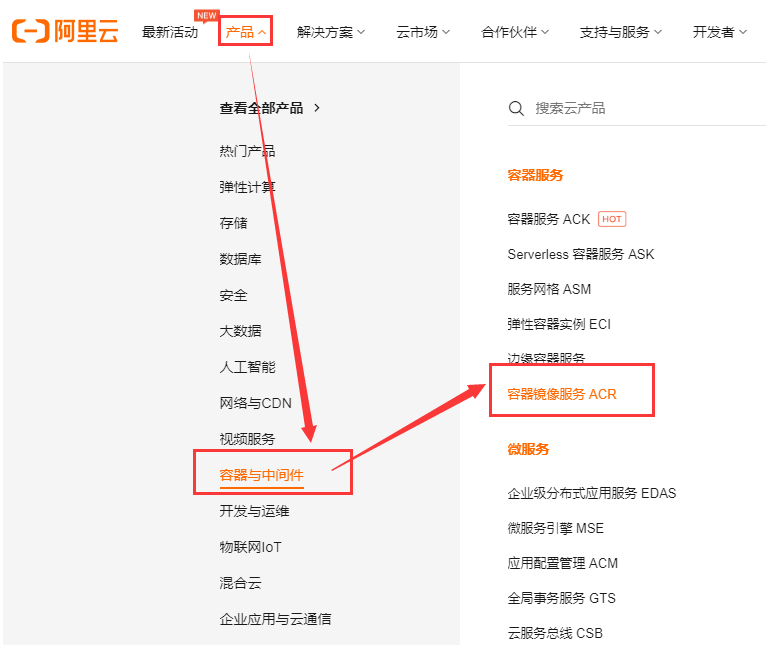The width and height of the screenshot is (768, 648).
Task: Select the 网络与CDN category
Action: point(256,403)
